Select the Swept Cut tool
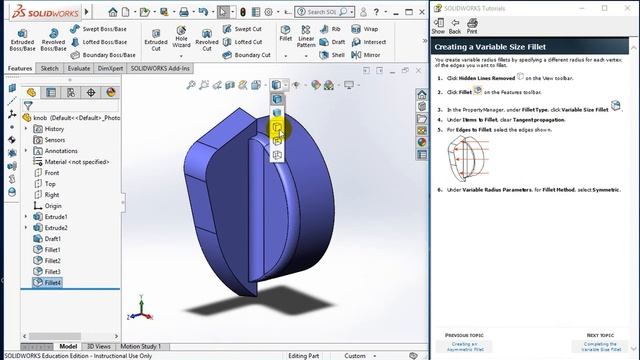The width and height of the screenshot is (640, 360). 242,29
